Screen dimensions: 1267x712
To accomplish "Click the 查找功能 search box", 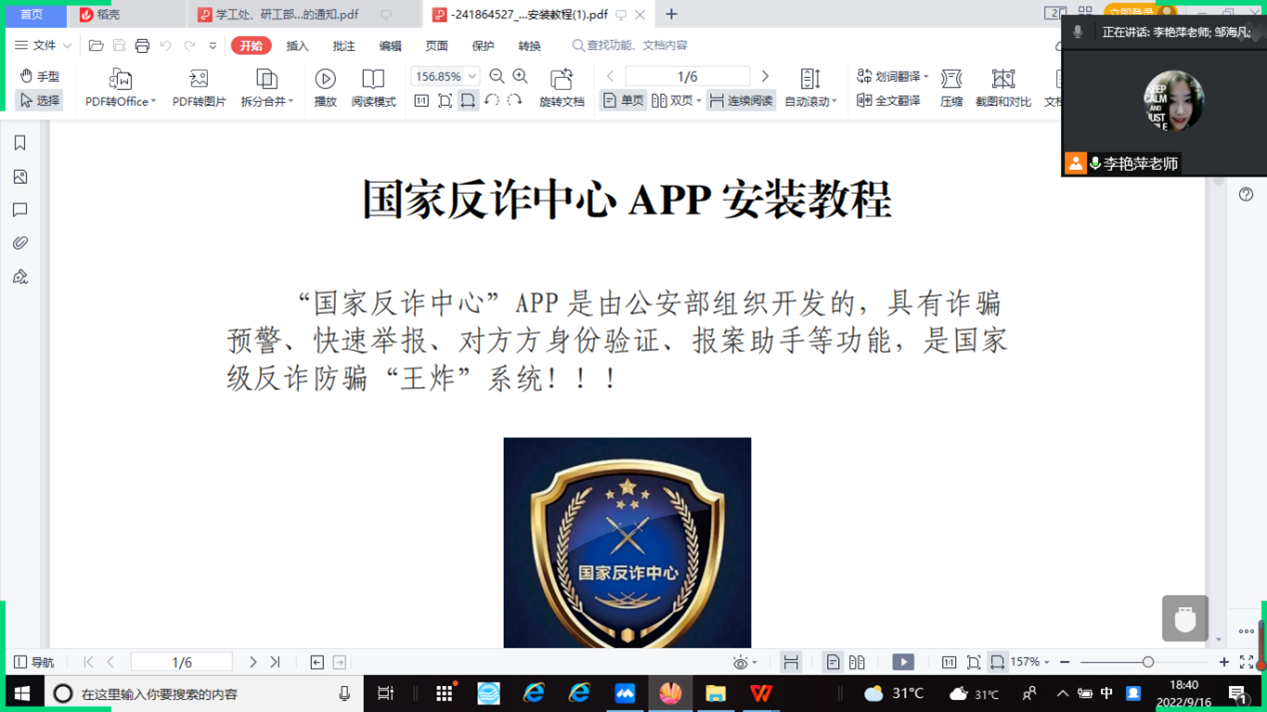I will (630, 46).
